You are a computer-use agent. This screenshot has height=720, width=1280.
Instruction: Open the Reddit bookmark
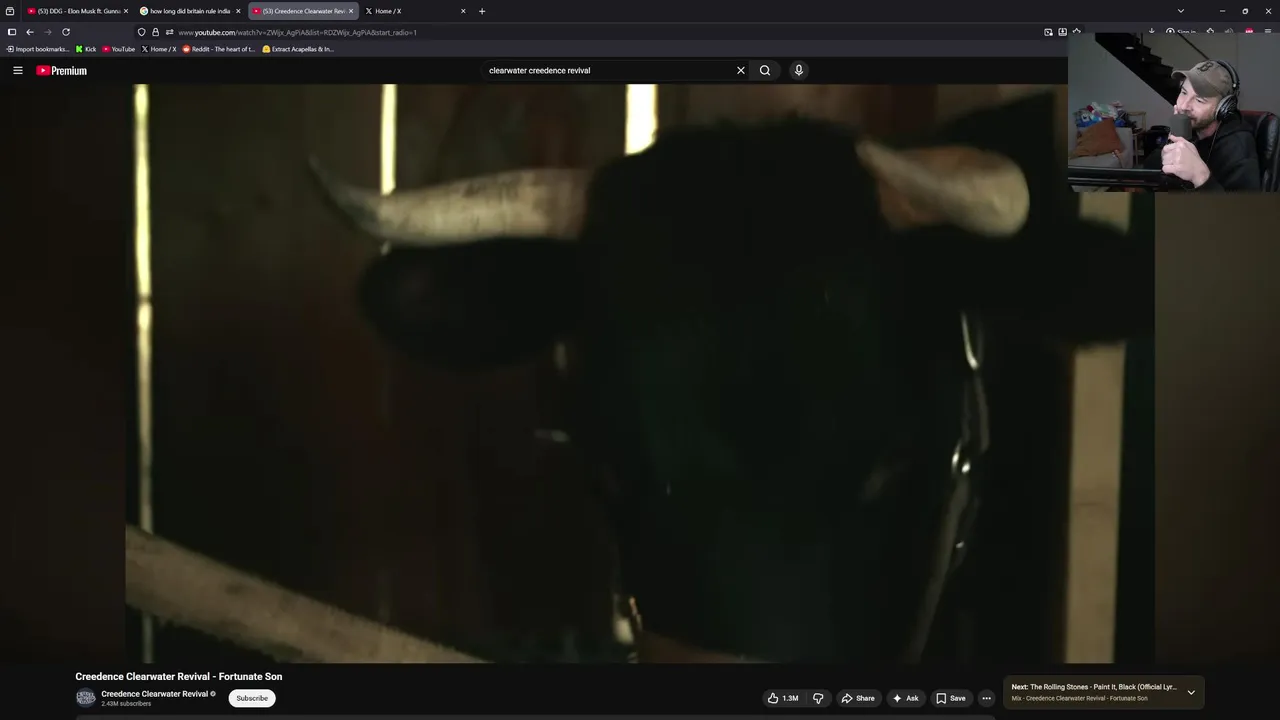(219, 49)
